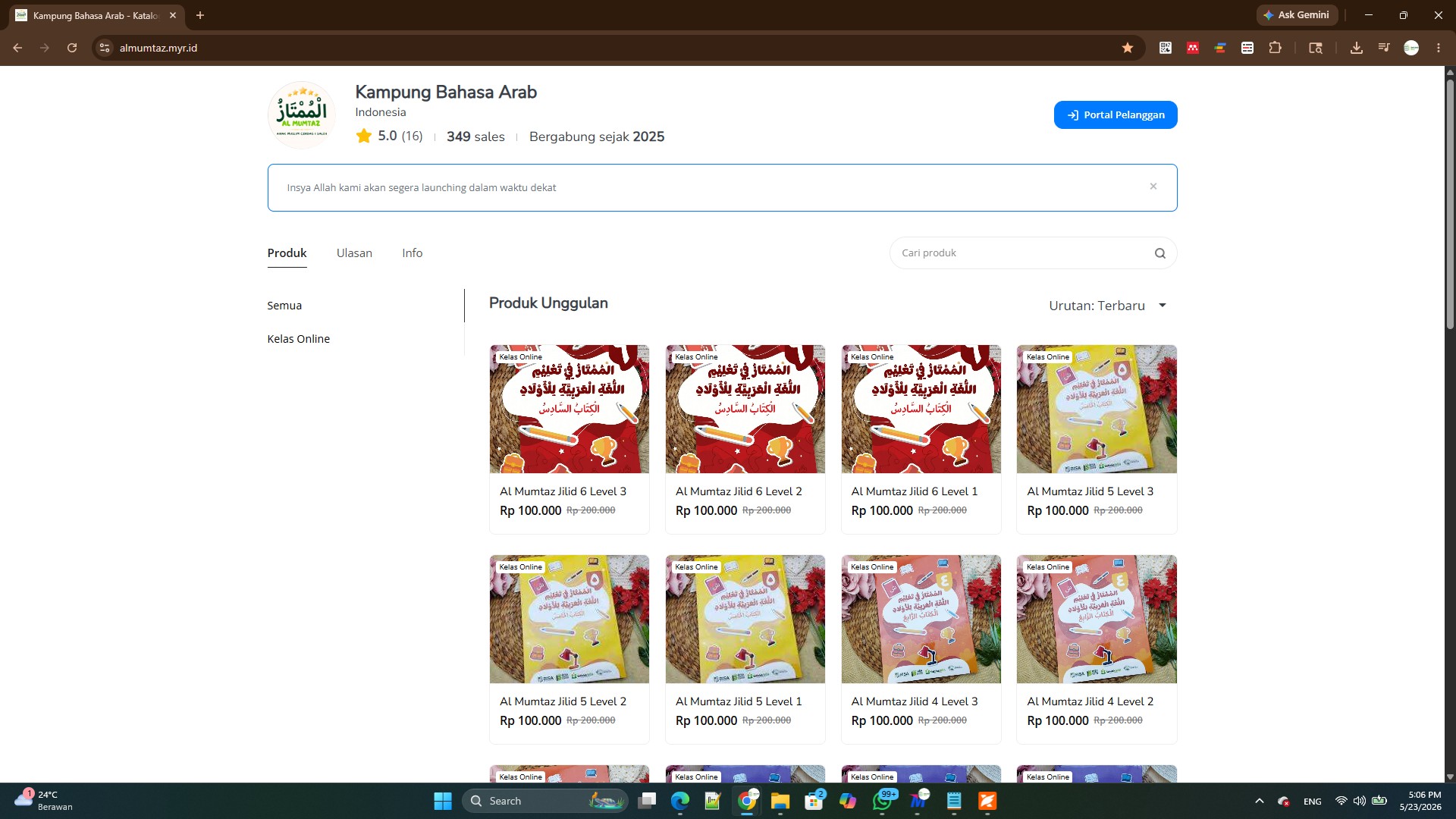
Task: Open the Extensions puzzle icon
Action: 1276,48
